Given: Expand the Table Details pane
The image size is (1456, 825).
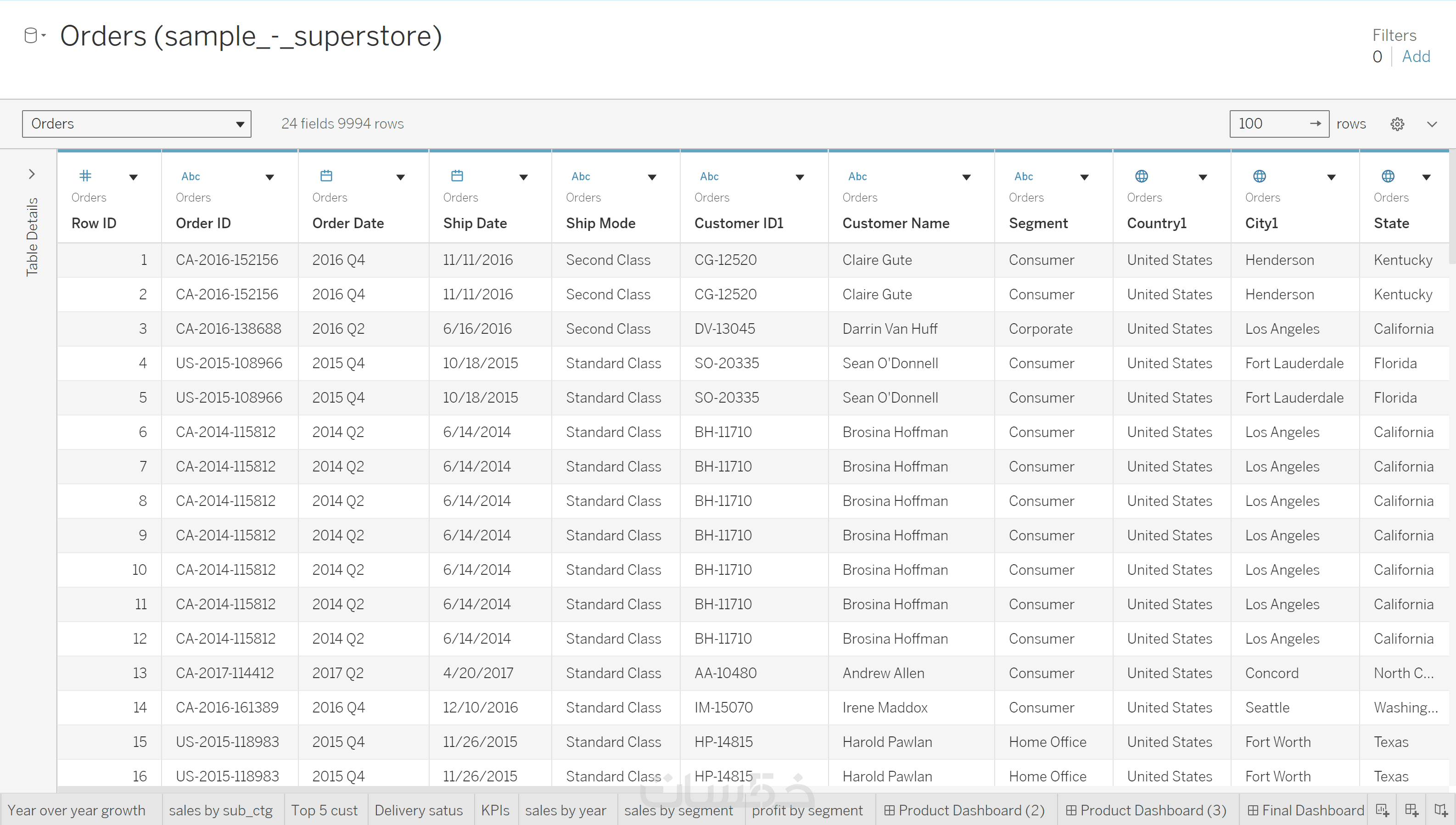Looking at the screenshot, I should [32, 174].
